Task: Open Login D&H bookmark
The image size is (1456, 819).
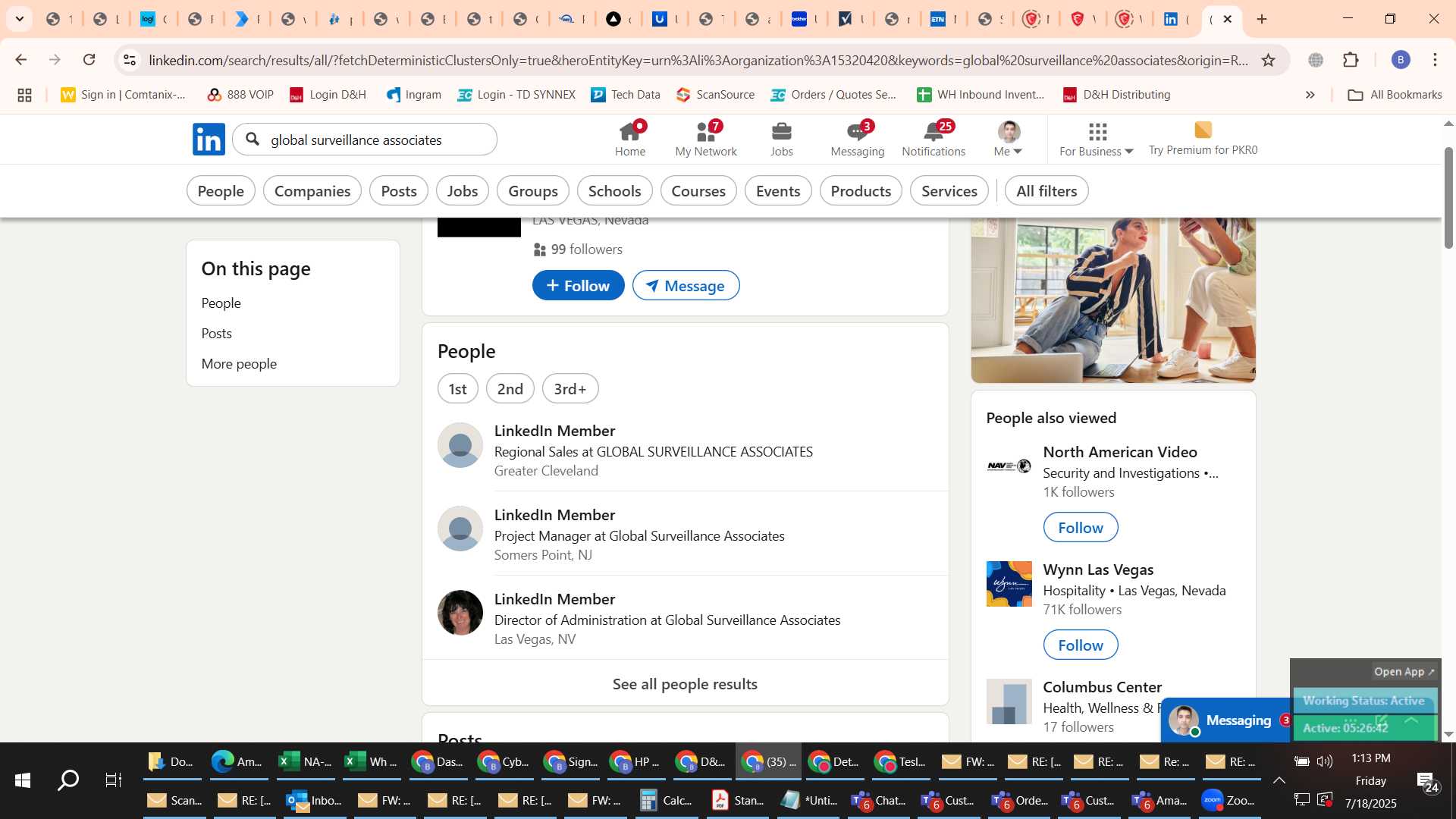Action: point(328,95)
